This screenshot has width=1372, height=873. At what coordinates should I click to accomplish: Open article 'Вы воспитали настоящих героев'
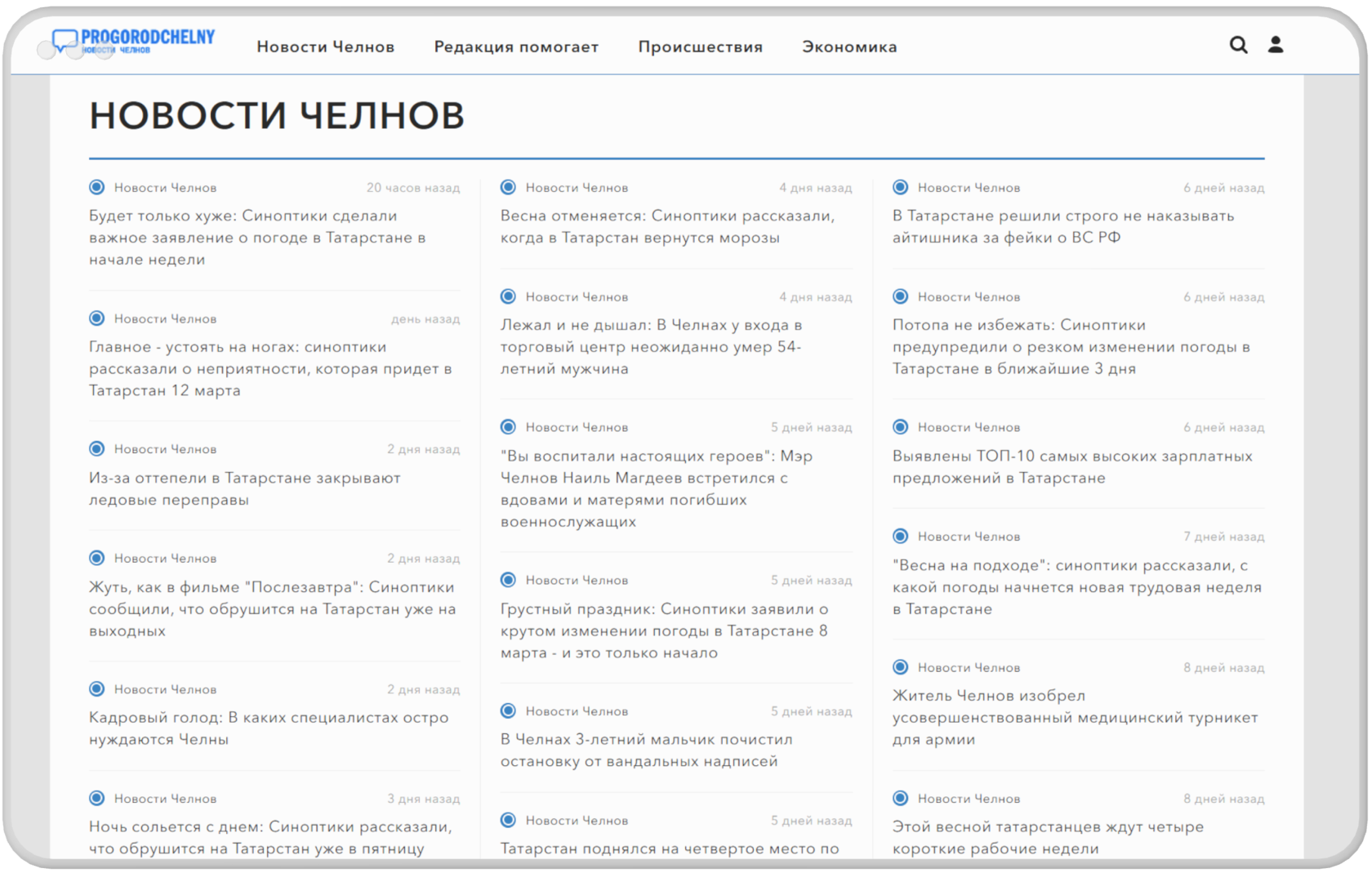tap(657, 488)
